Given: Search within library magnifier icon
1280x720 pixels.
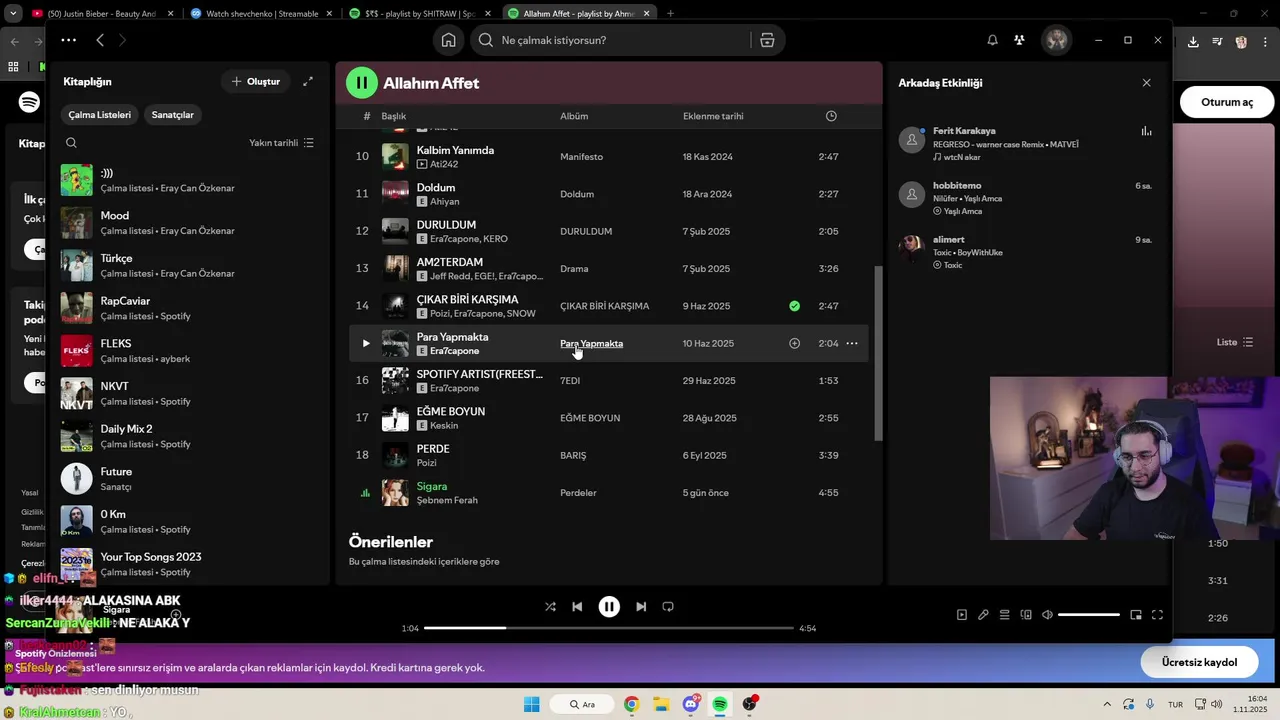Looking at the screenshot, I should (x=71, y=143).
